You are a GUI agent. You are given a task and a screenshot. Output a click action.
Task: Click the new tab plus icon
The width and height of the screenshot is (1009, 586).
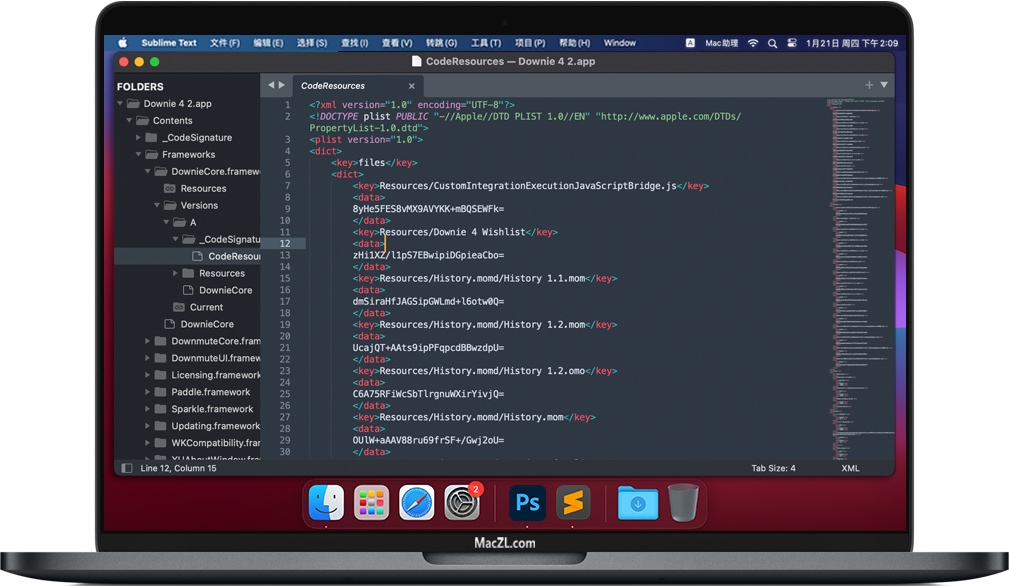(x=869, y=85)
